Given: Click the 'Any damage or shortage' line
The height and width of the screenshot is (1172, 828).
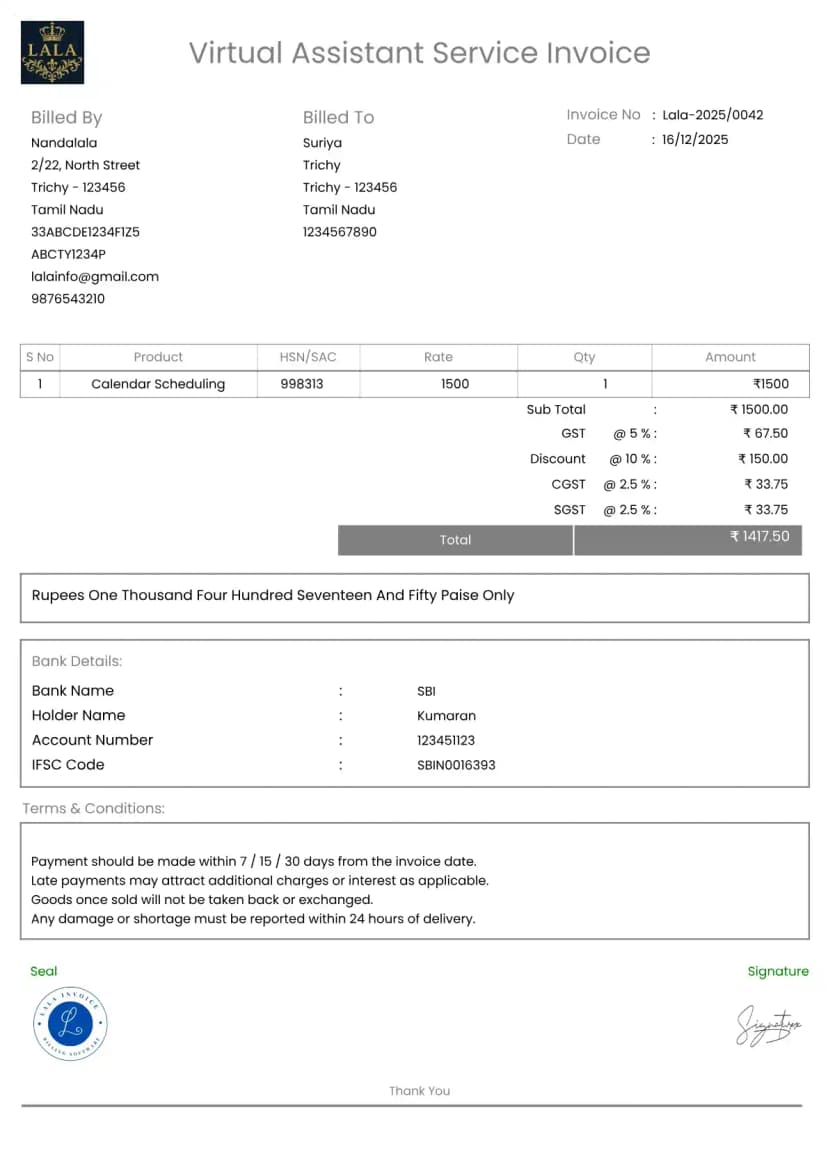Looking at the screenshot, I should 253,919.
